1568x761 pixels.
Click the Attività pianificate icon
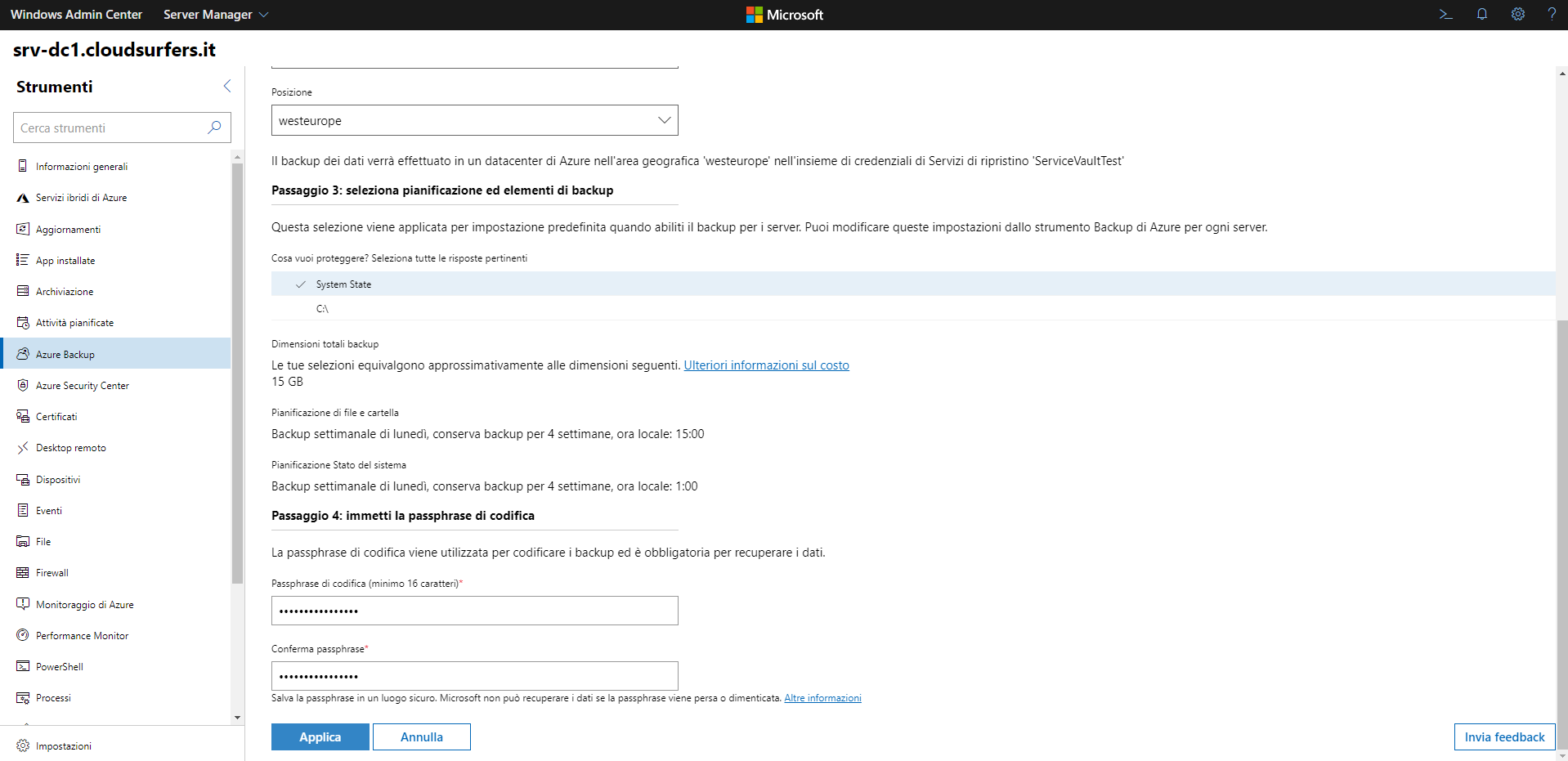tap(23, 323)
